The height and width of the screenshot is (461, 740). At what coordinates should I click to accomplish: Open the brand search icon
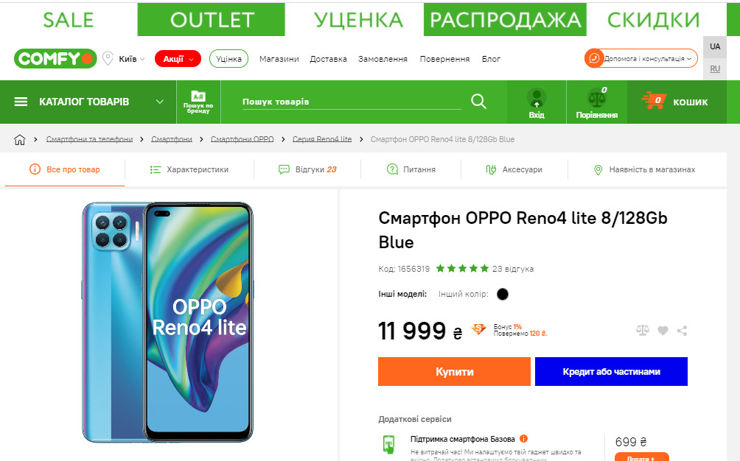pos(198,102)
